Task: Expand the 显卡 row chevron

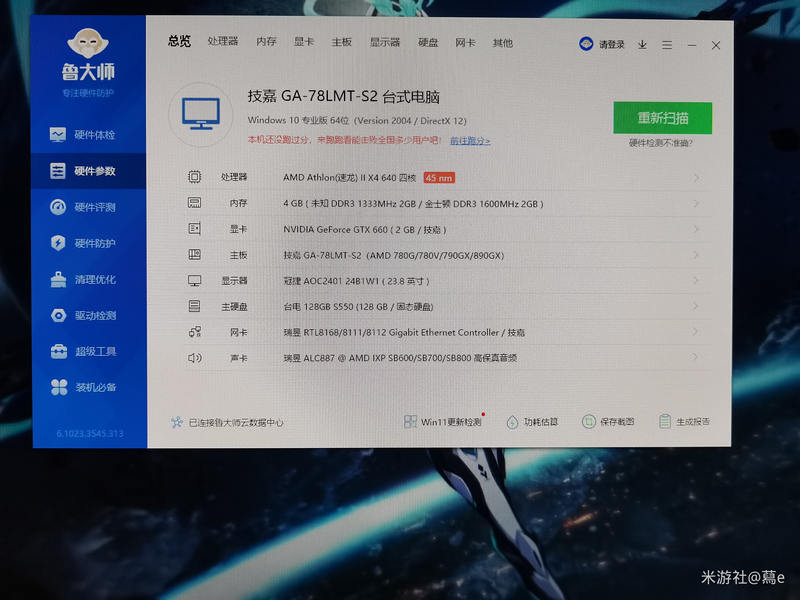Action: click(696, 229)
